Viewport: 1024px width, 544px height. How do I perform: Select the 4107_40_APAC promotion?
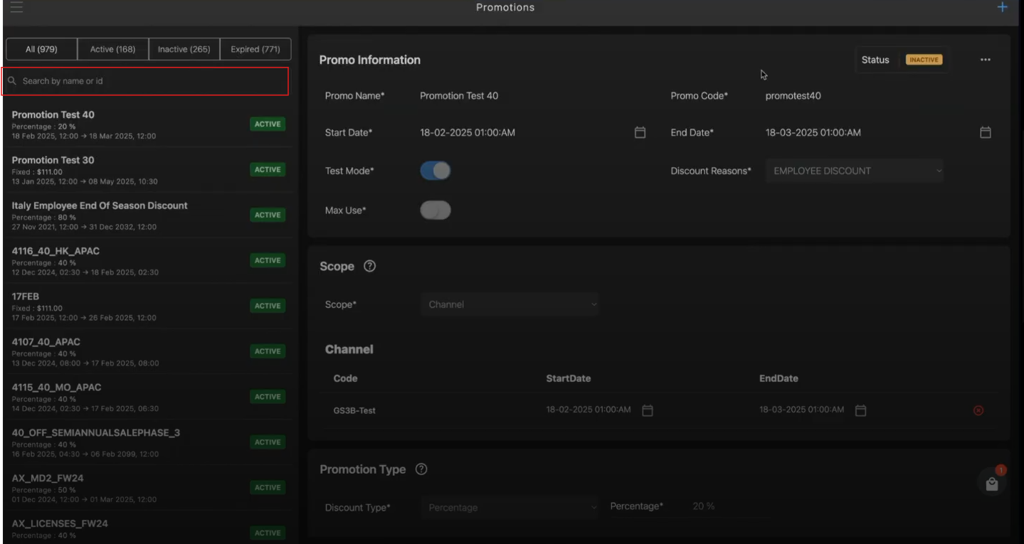[149, 351]
